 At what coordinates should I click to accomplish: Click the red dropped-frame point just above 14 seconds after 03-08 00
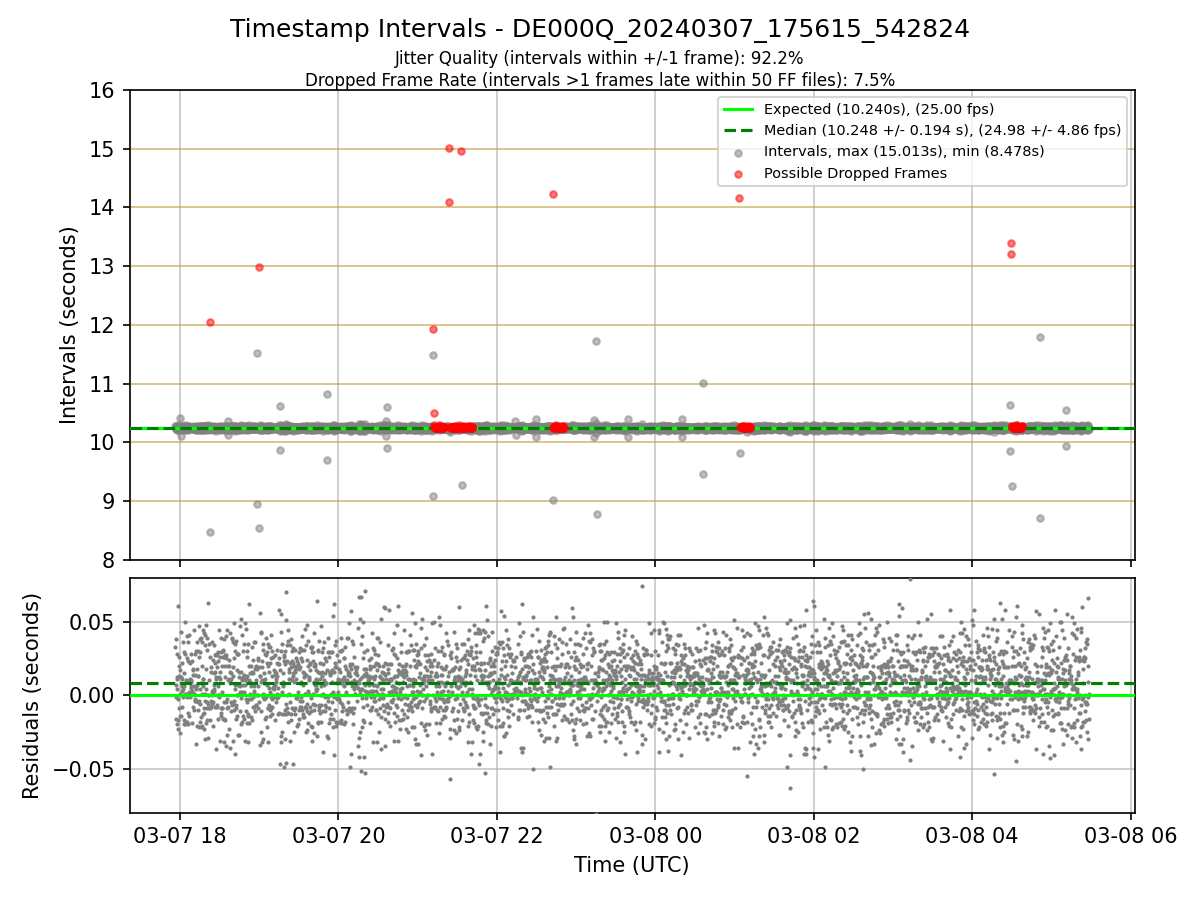(739, 198)
